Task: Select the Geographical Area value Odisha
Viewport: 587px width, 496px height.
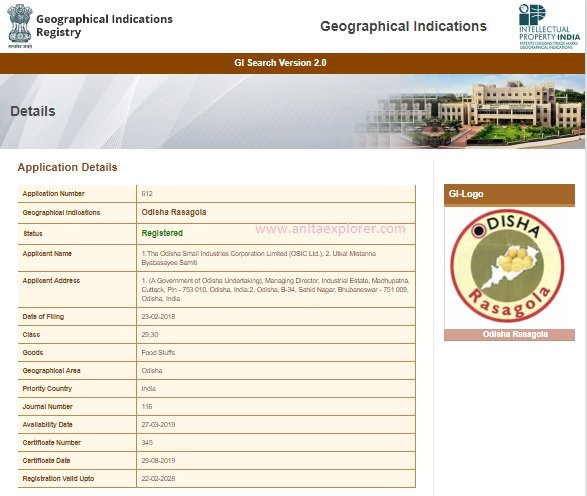Action: pyautogui.click(x=152, y=370)
